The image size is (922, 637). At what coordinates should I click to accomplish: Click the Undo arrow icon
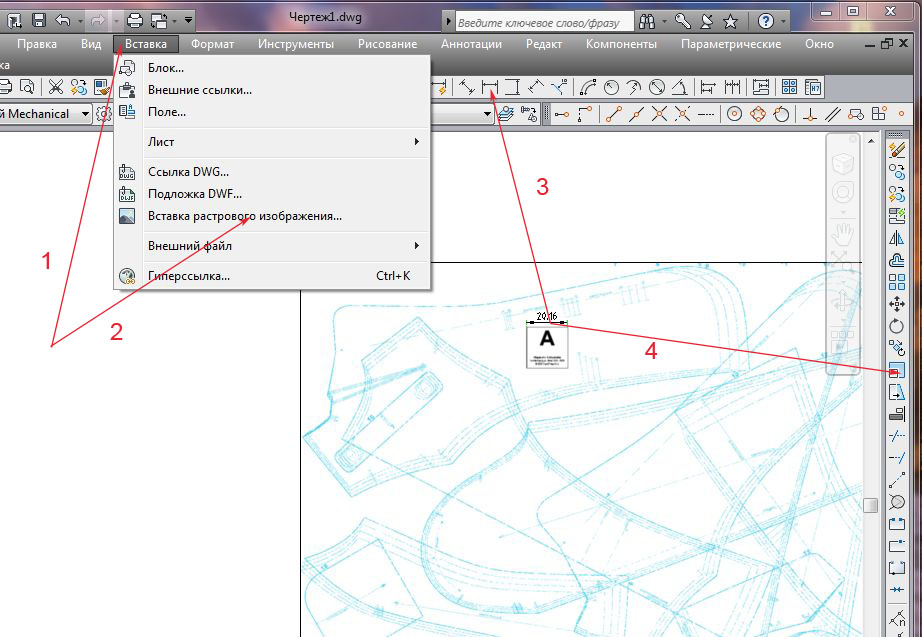[62, 19]
